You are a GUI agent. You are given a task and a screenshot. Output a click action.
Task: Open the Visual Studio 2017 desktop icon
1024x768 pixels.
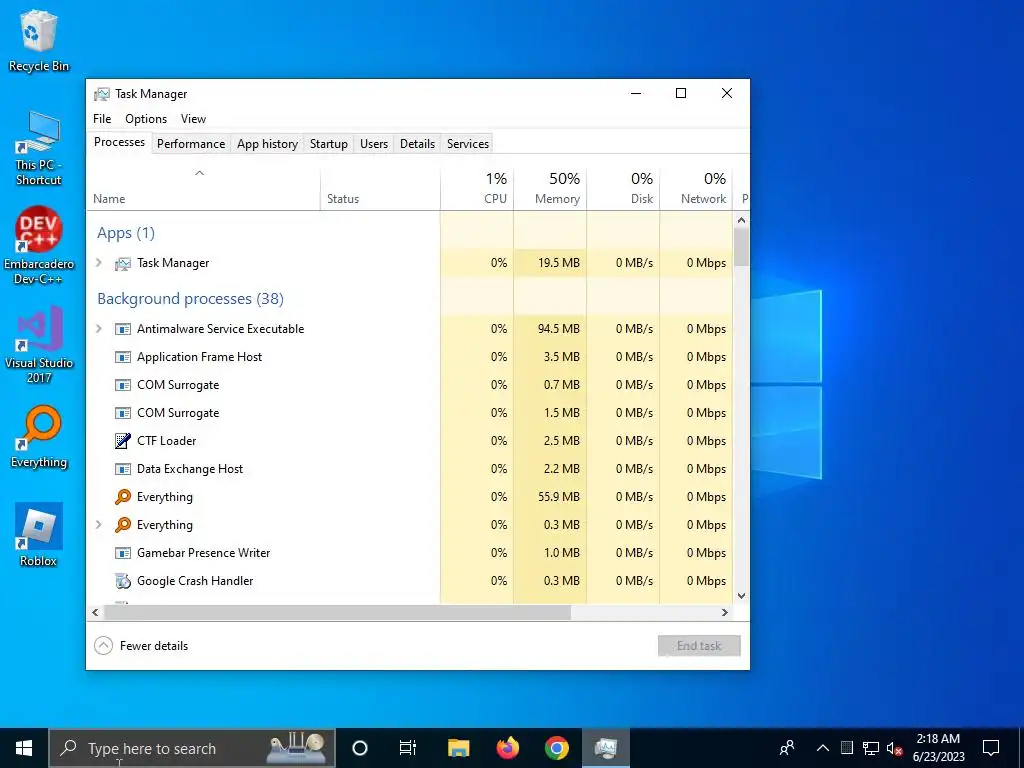(39, 344)
